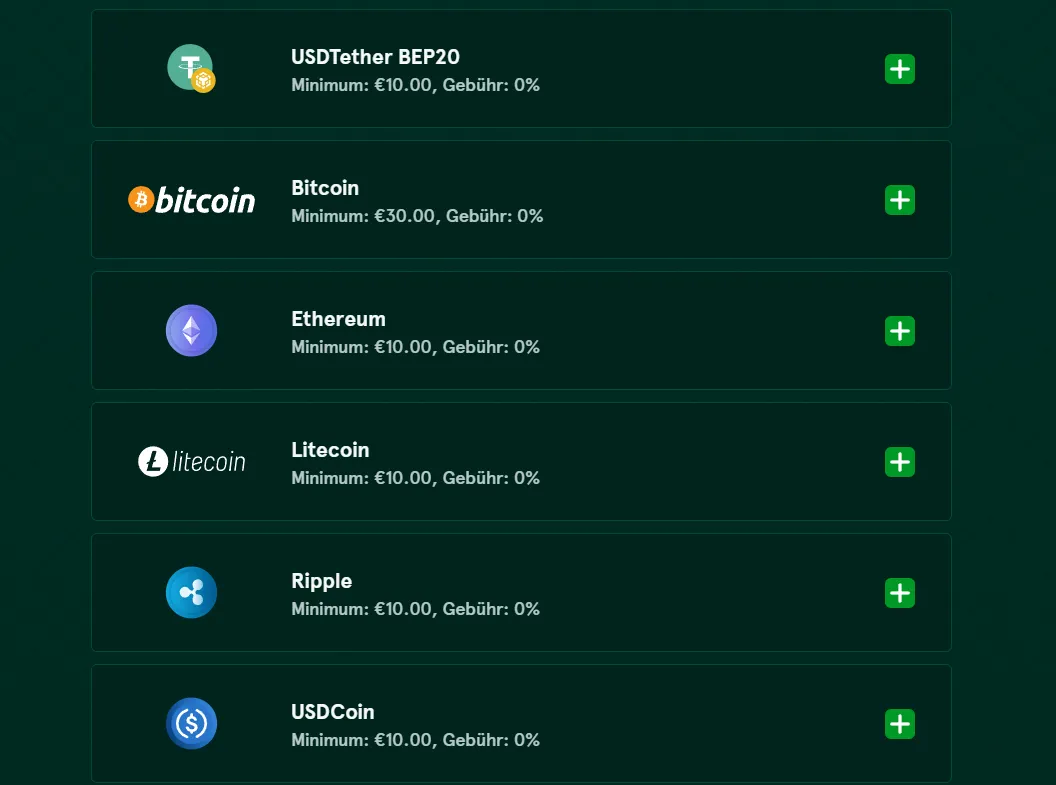
Task: Click the Ethereum diamond icon
Action: tap(191, 331)
